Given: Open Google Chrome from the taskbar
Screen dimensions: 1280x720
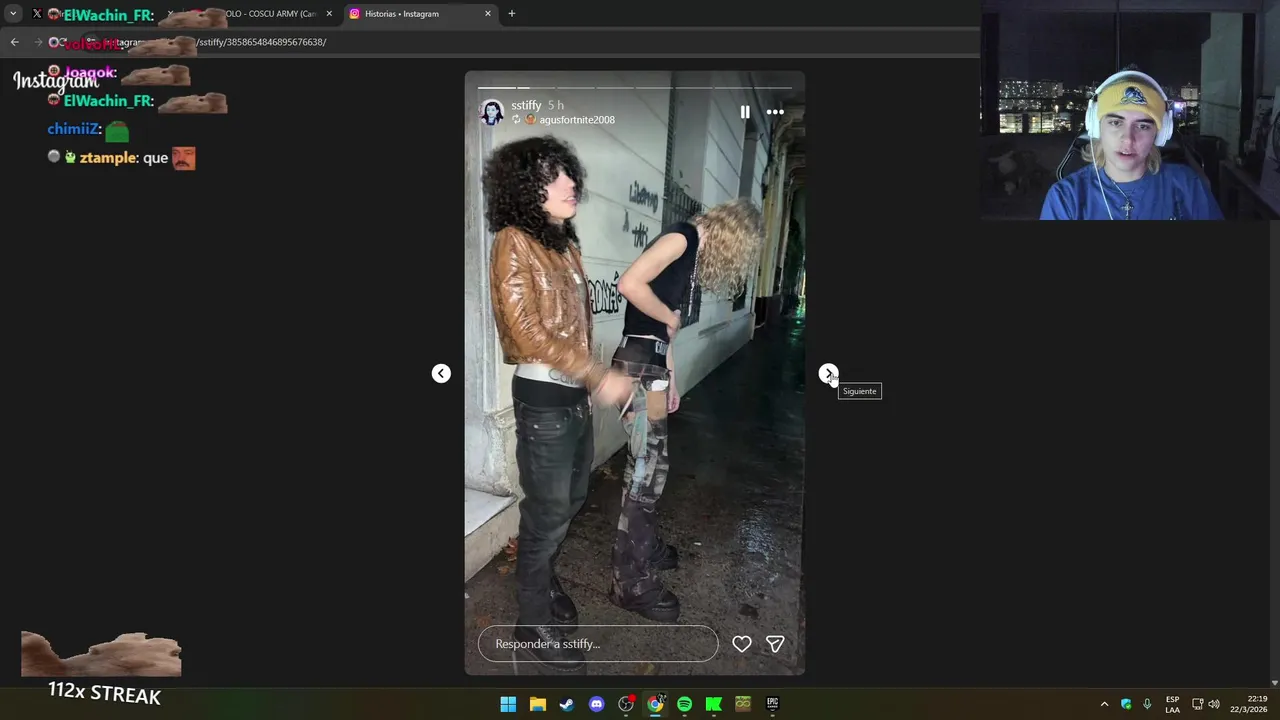Looking at the screenshot, I should click(655, 704).
